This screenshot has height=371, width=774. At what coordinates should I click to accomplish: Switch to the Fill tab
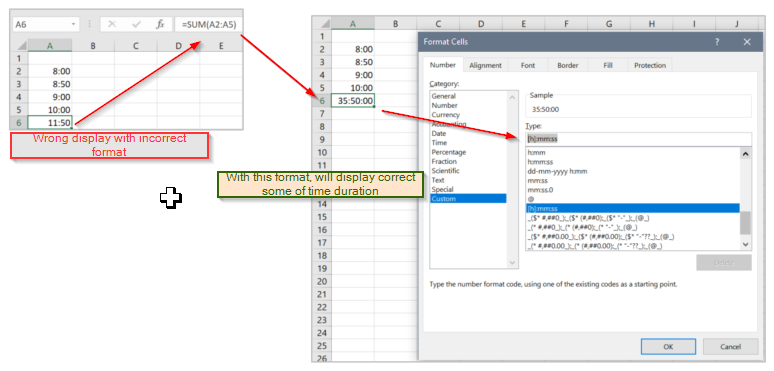[x=608, y=65]
